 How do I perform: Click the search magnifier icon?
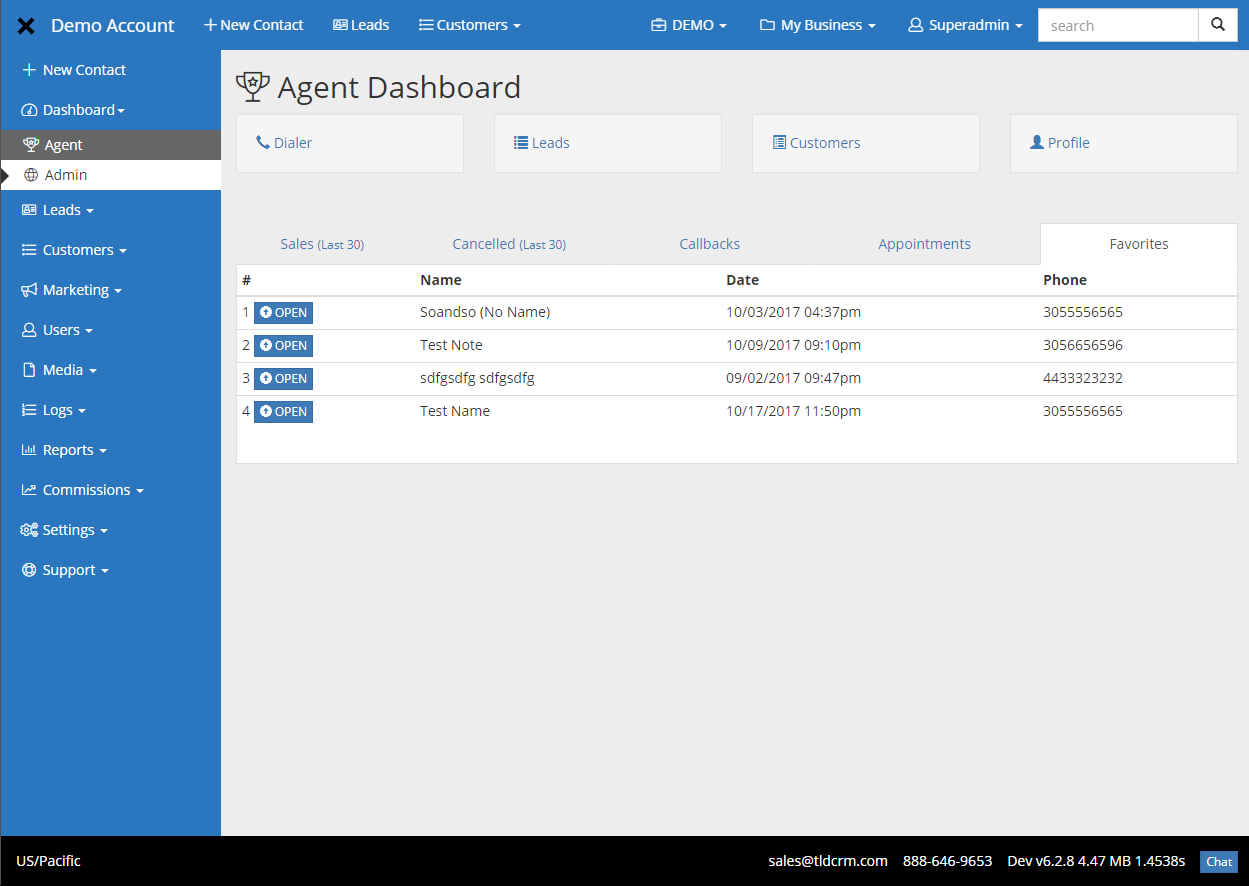(x=1217, y=25)
